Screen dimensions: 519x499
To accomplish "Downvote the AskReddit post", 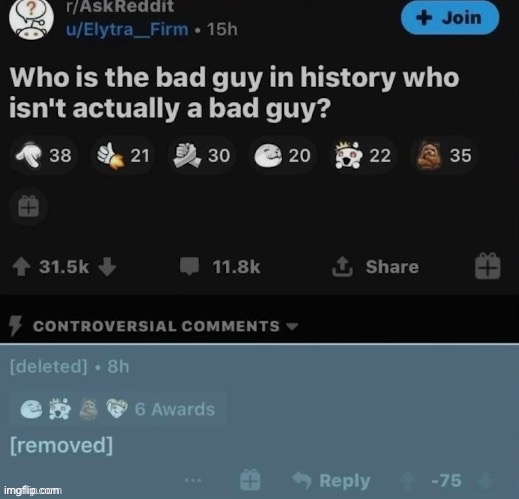I will tap(107, 267).
